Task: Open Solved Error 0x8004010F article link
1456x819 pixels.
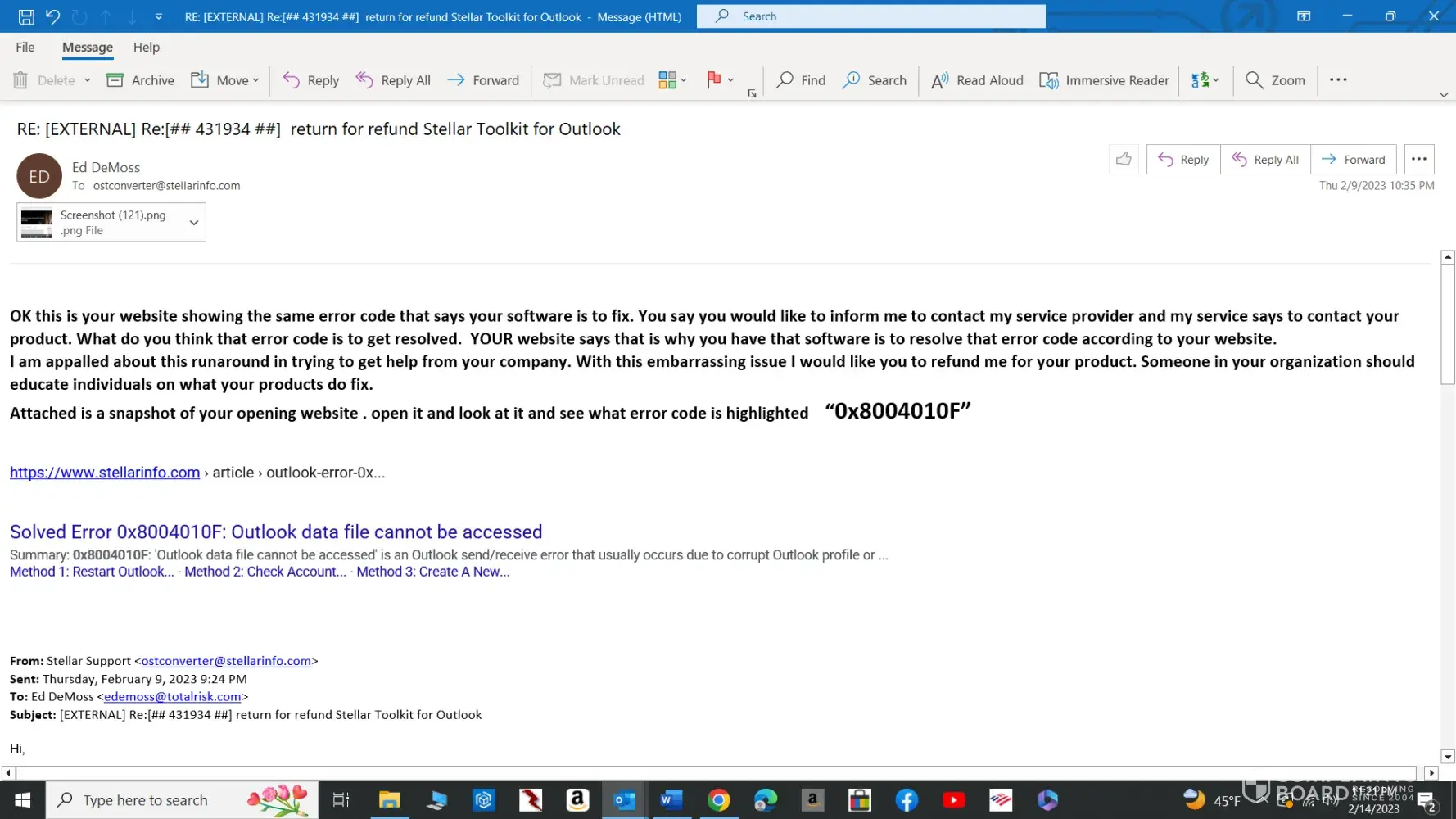Action: [x=276, y=532]
